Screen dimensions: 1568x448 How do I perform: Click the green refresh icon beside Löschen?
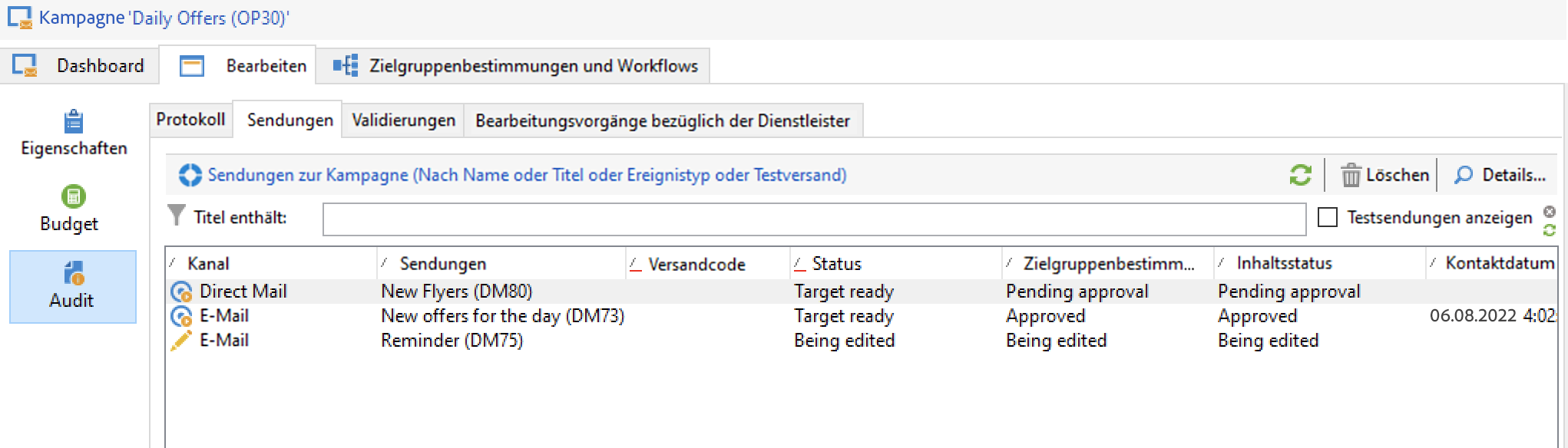pyautogui.click(x=1300, y=175)
